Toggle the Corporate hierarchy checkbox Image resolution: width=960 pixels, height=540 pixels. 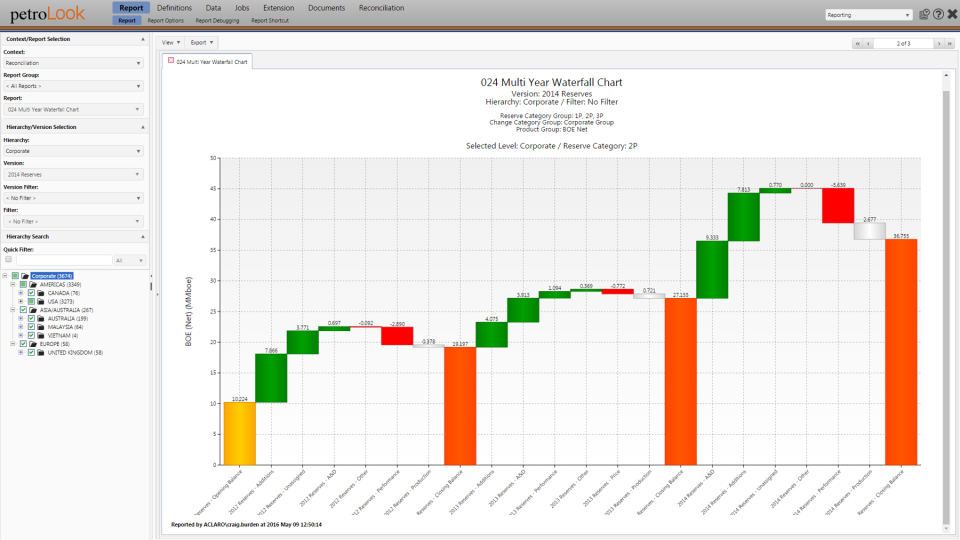point(15,276)
